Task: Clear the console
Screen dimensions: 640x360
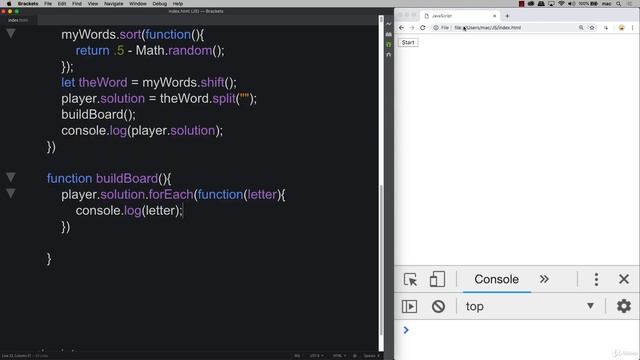Action: point(438,306)
